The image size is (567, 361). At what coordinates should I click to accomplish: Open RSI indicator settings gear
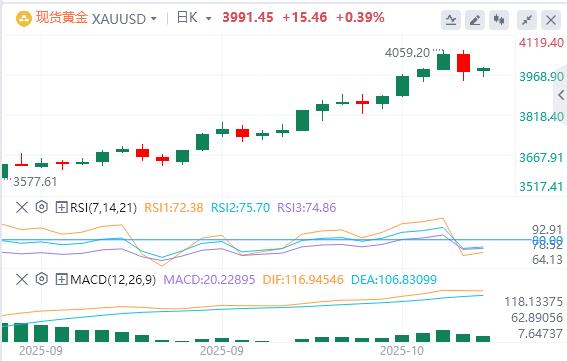click(42, 207)
